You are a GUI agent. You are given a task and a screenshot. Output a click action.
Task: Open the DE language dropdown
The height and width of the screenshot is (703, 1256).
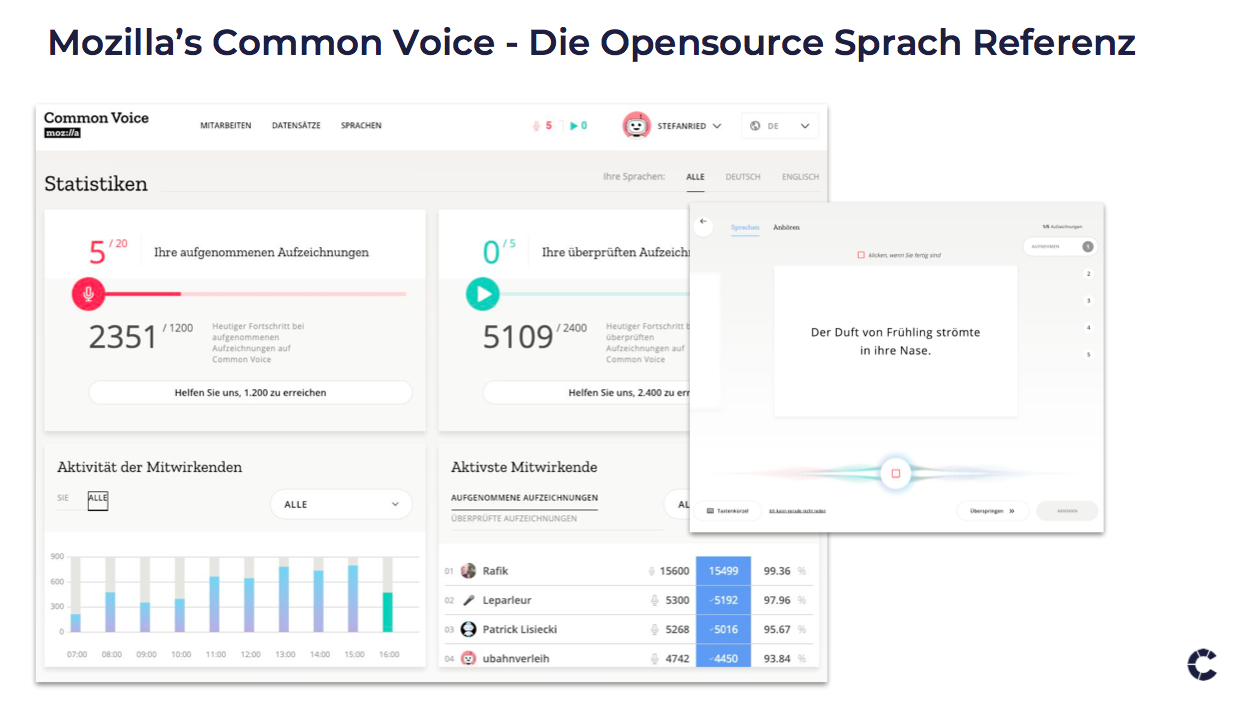pos(780,126)
